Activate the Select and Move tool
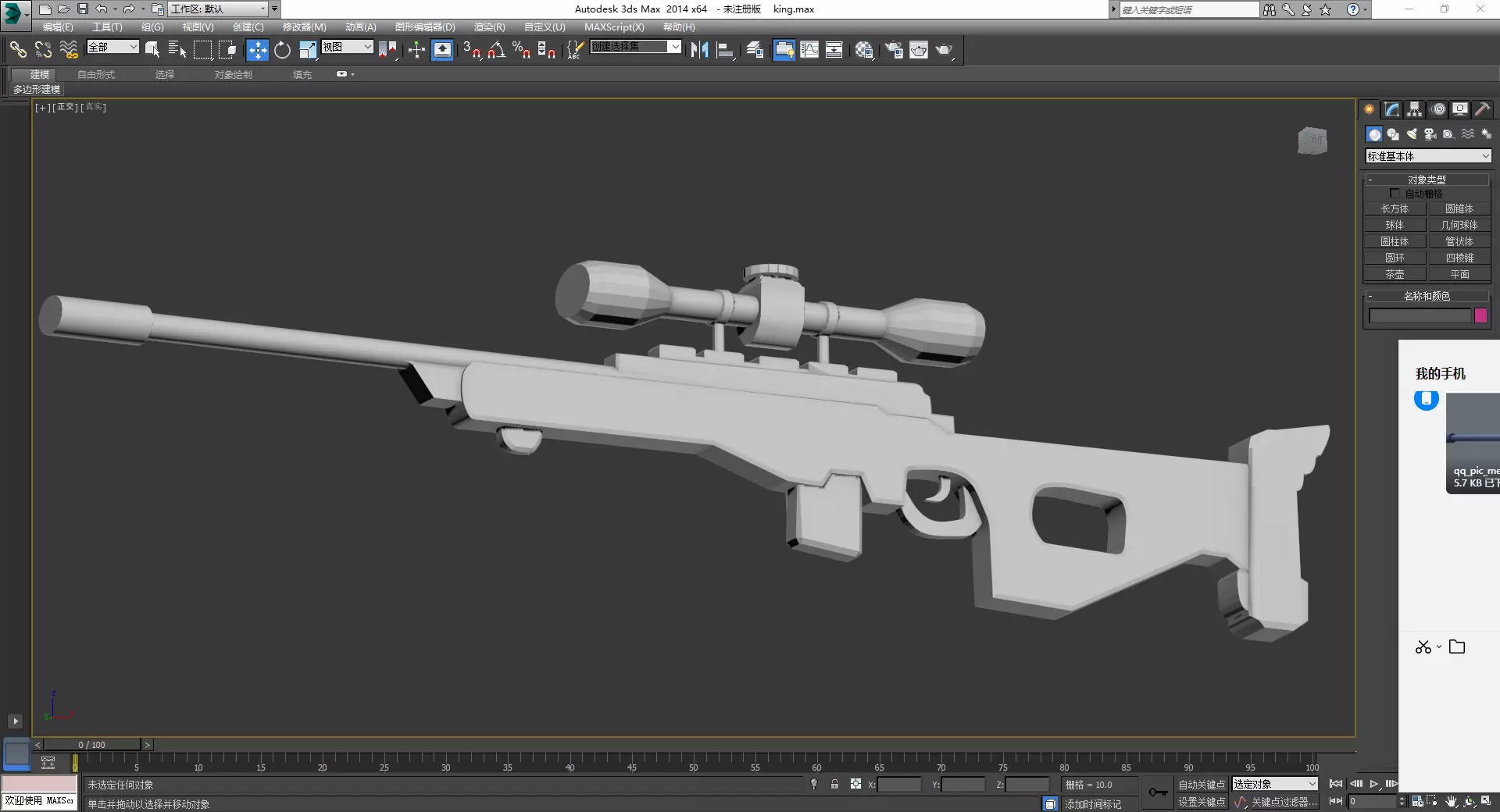This screenshot has width=1500, height=812. [257, 50]
